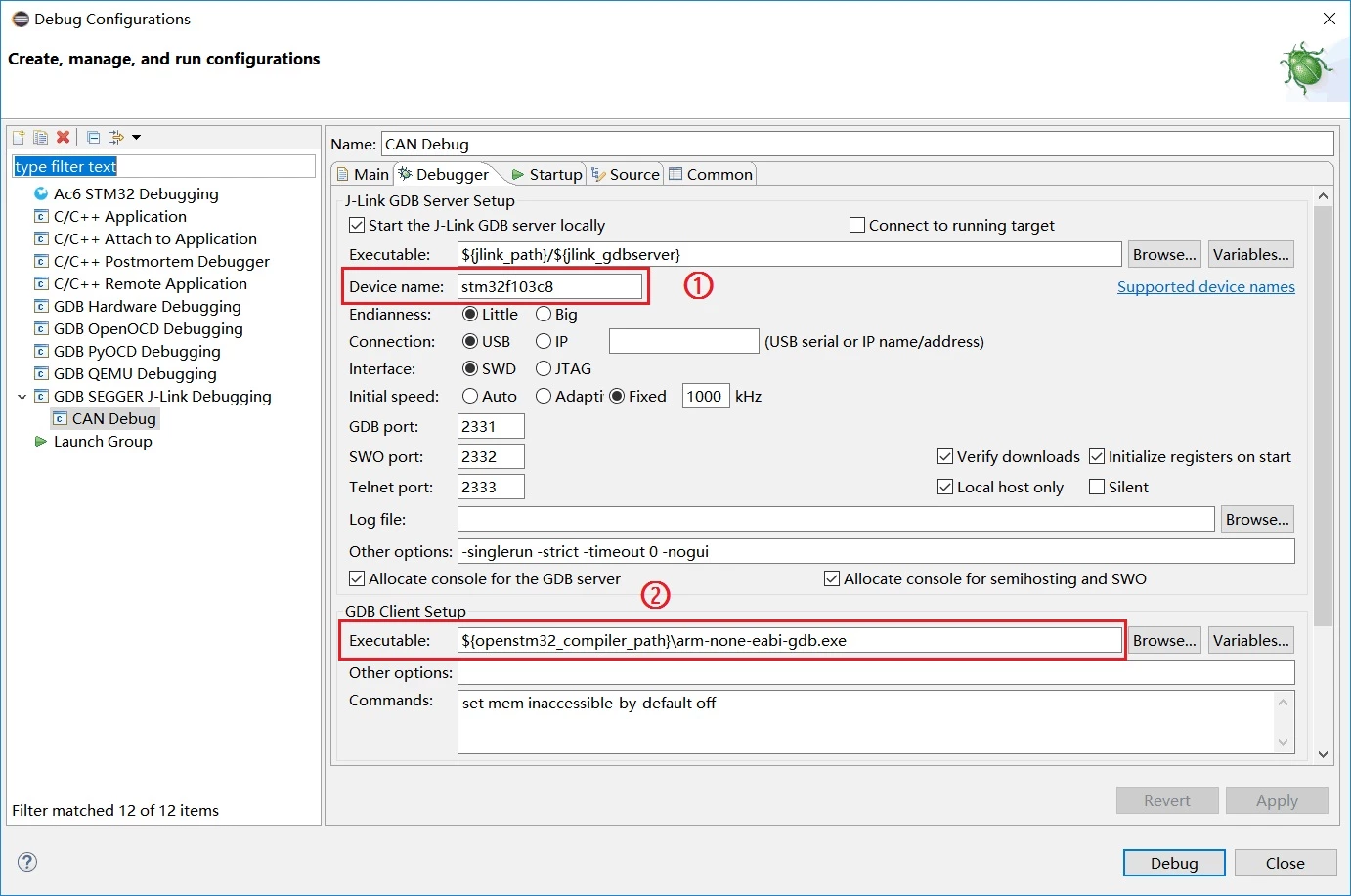Select Launch Group entry
The width and height of the screenshot is (1351, 896).
point(103,441)
